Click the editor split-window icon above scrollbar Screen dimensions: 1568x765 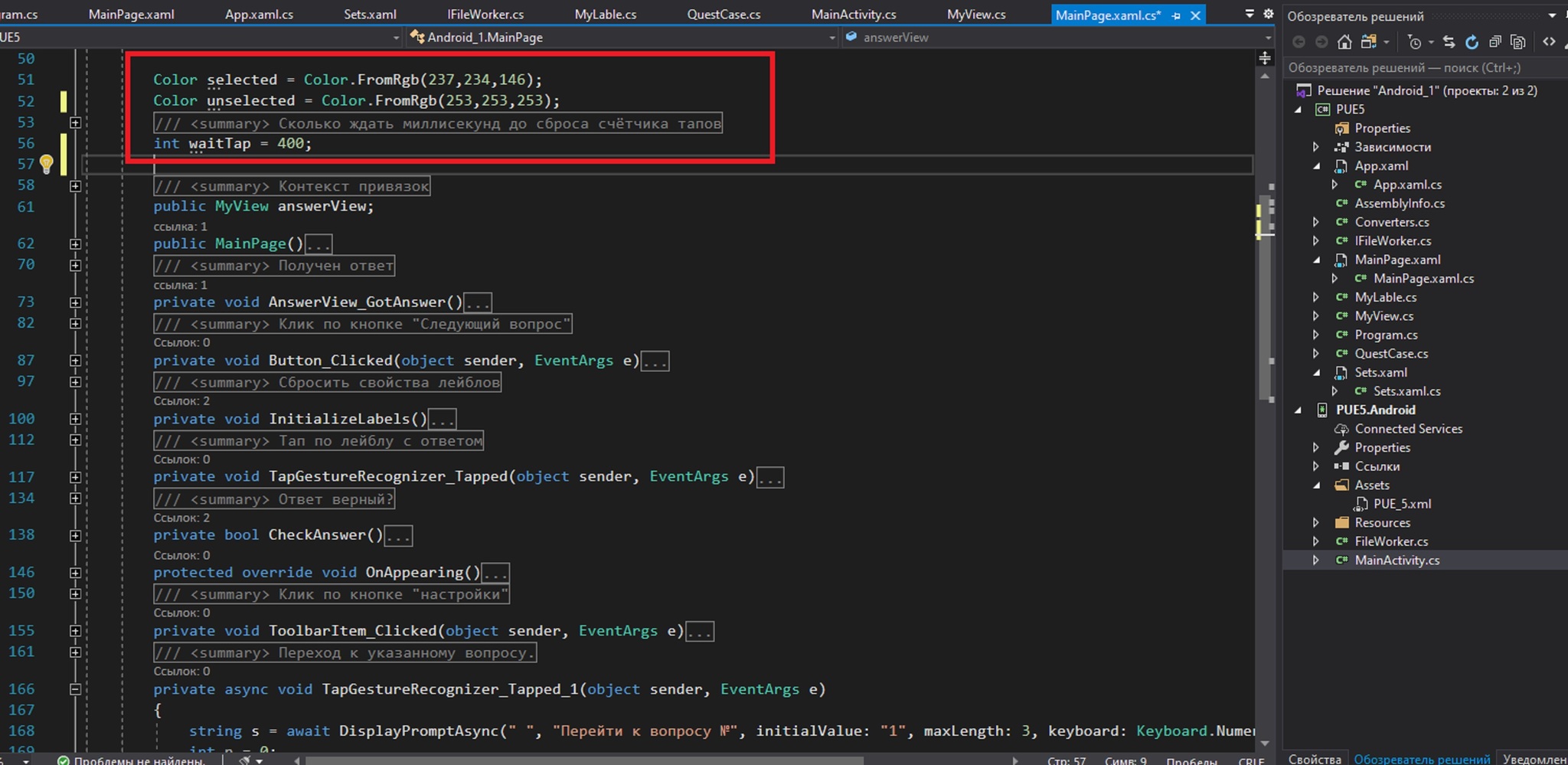(1265, 58)
